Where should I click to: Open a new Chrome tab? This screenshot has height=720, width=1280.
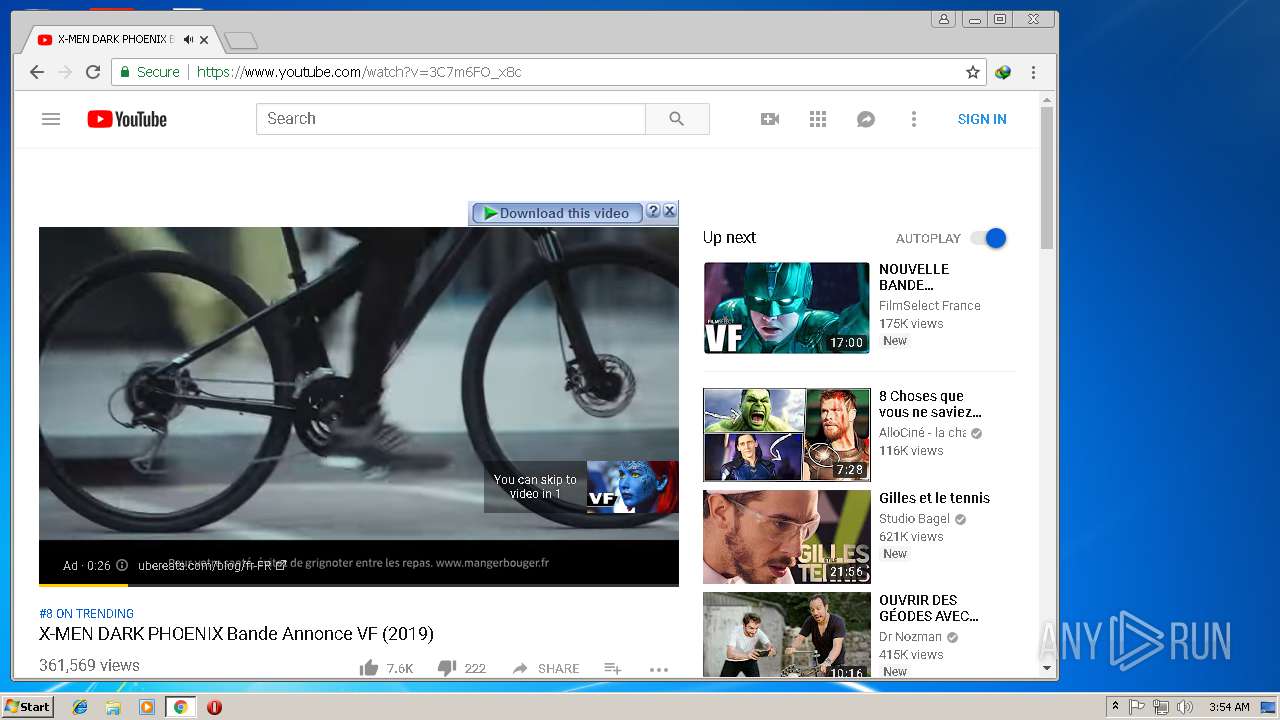[241, 41]
